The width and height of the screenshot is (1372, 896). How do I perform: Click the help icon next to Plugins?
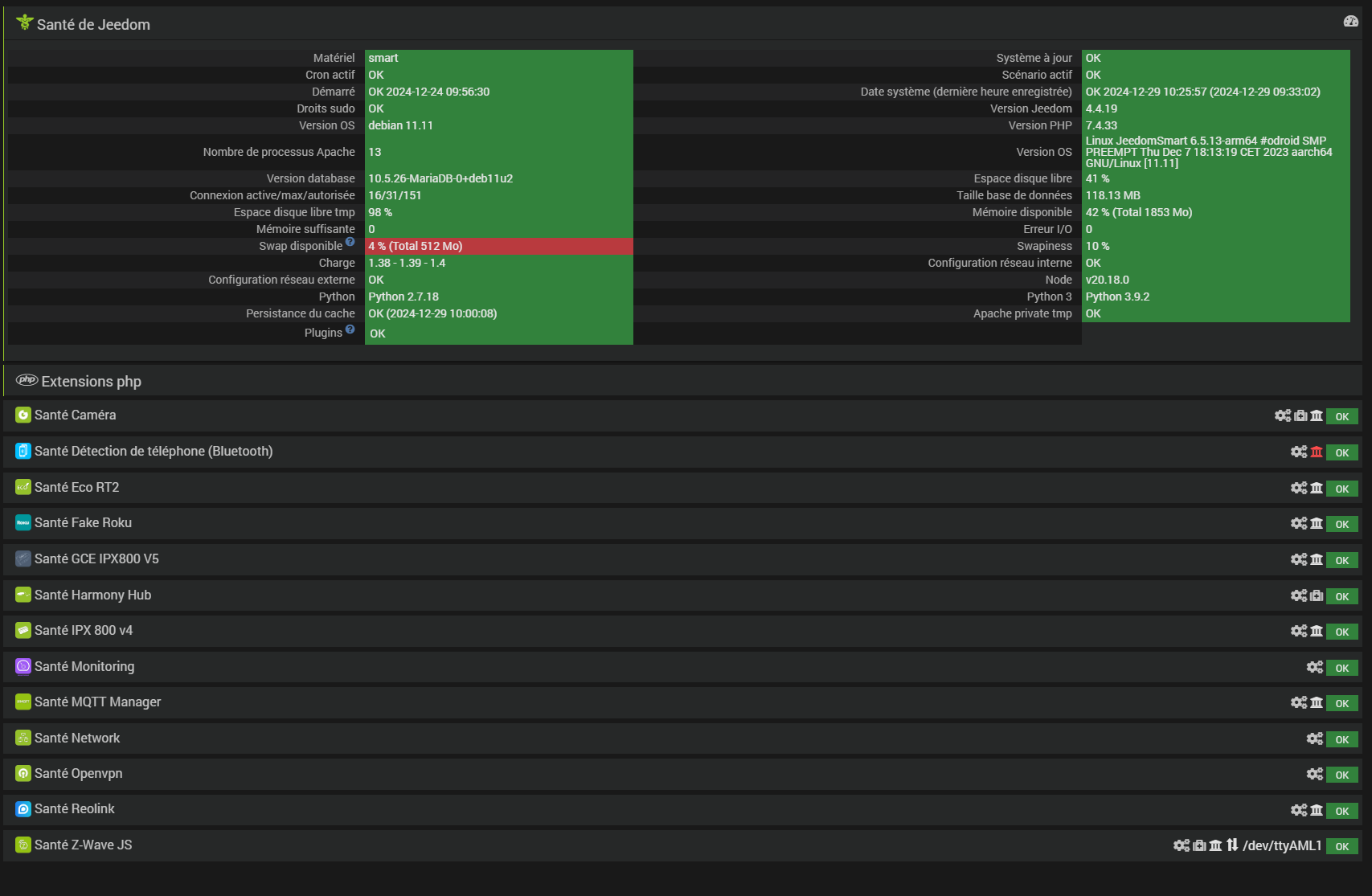(350, 329)
